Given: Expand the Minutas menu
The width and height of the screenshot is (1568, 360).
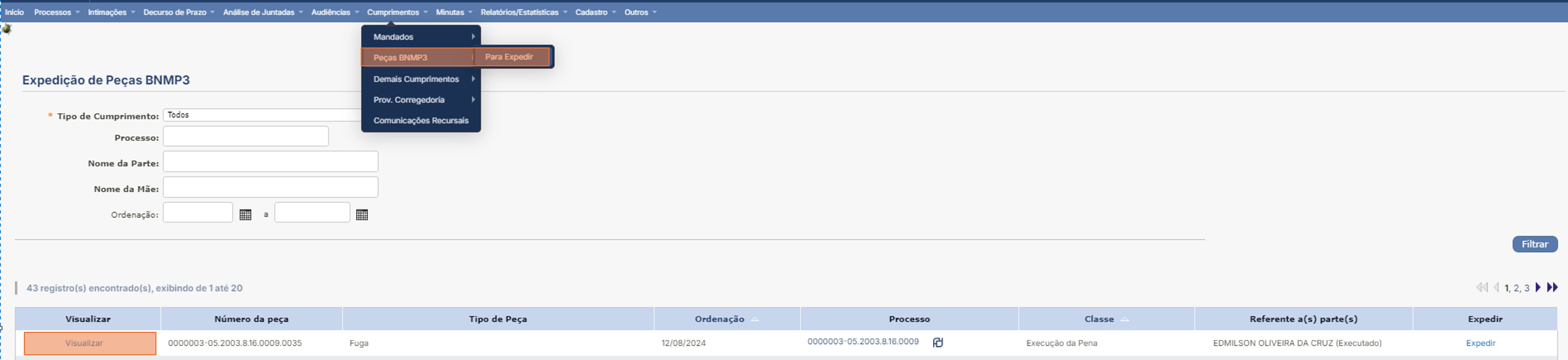Looking at the screenshot, I should point(454,12).
